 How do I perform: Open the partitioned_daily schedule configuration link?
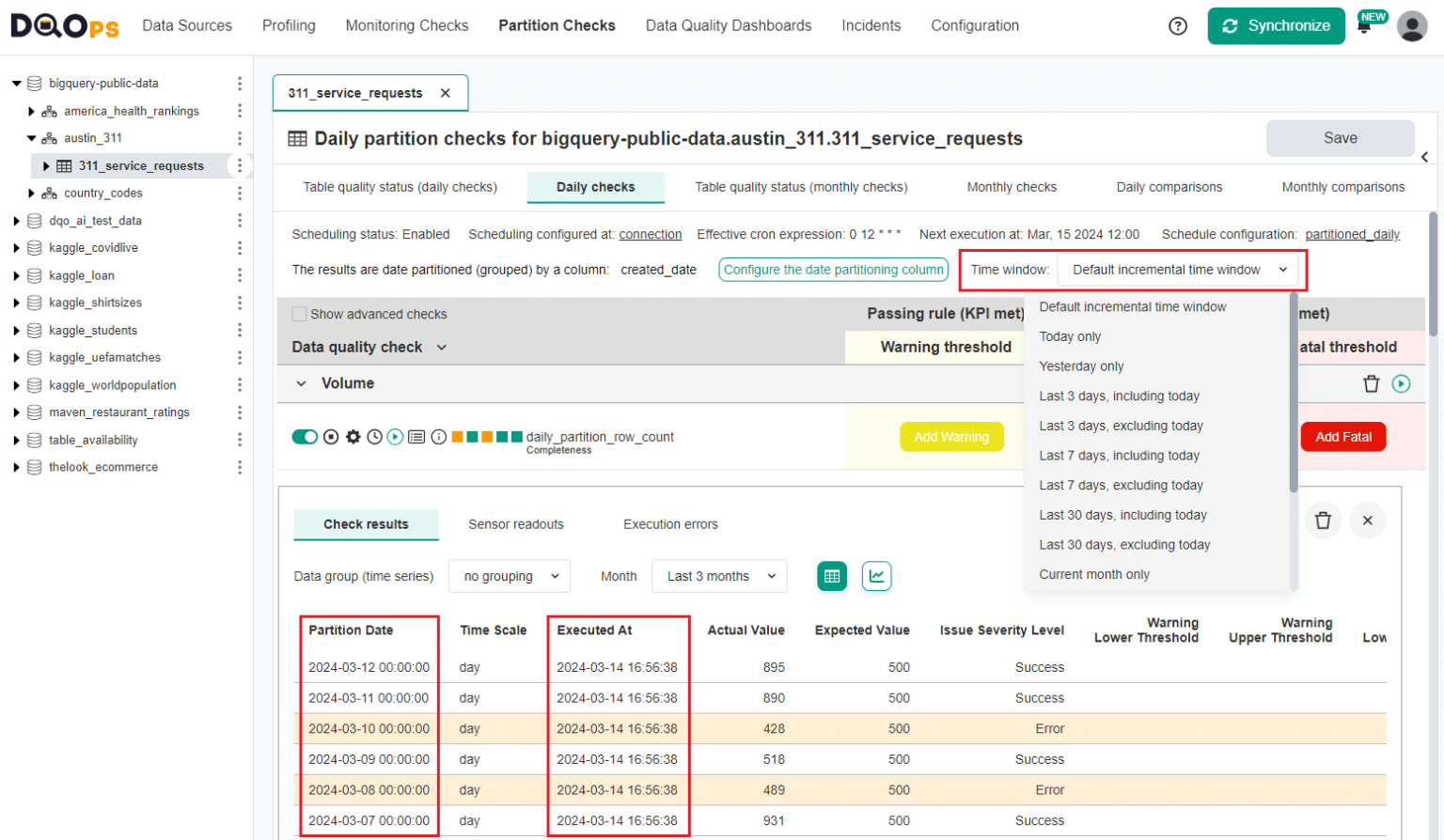pyautogui.click(x=1352, y=234)
